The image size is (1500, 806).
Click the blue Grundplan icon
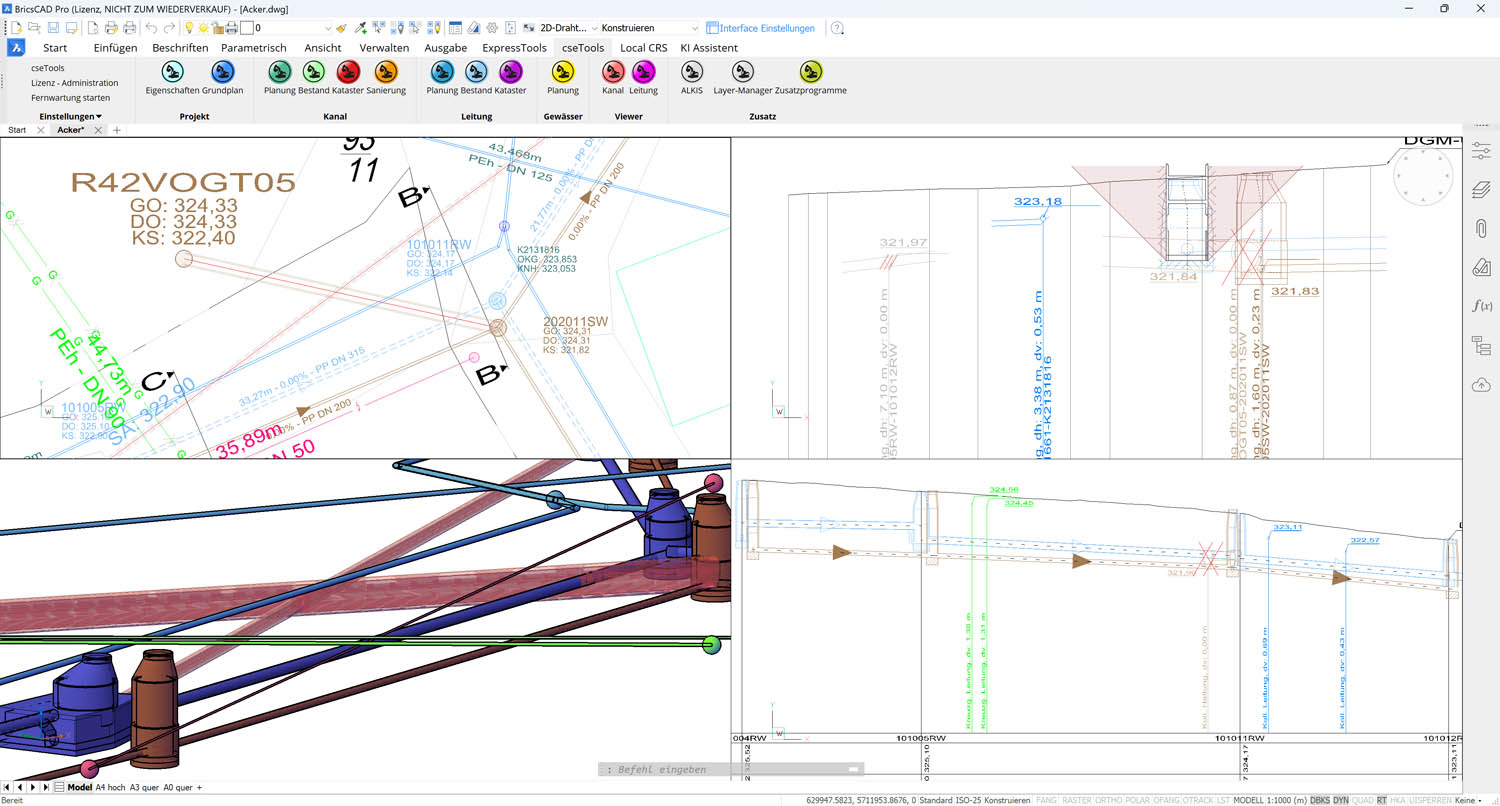[x=223, y=72]
